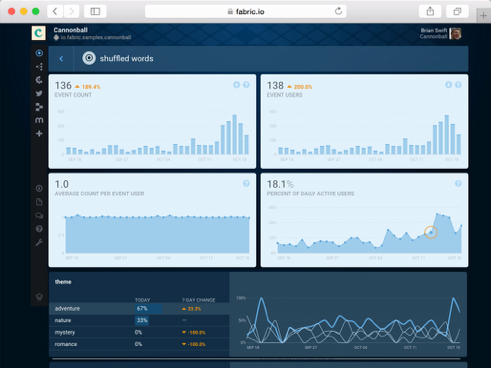Click help icon on Percent of Daily Active Users
The height and width of the screenshot is (368, 491).
pos(458,183)
